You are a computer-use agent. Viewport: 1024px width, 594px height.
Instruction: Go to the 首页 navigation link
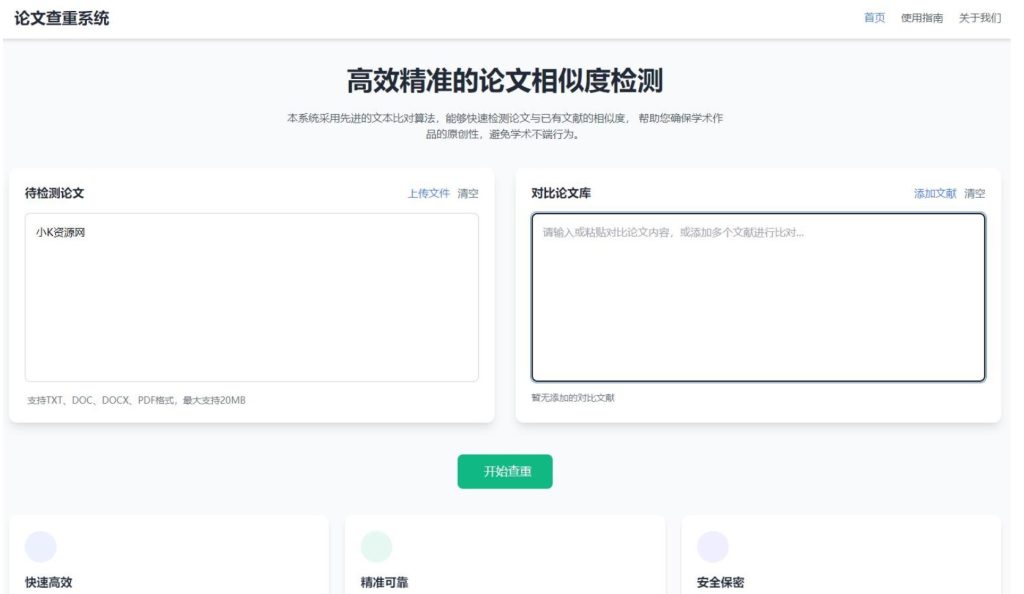[x=874, y=18]
